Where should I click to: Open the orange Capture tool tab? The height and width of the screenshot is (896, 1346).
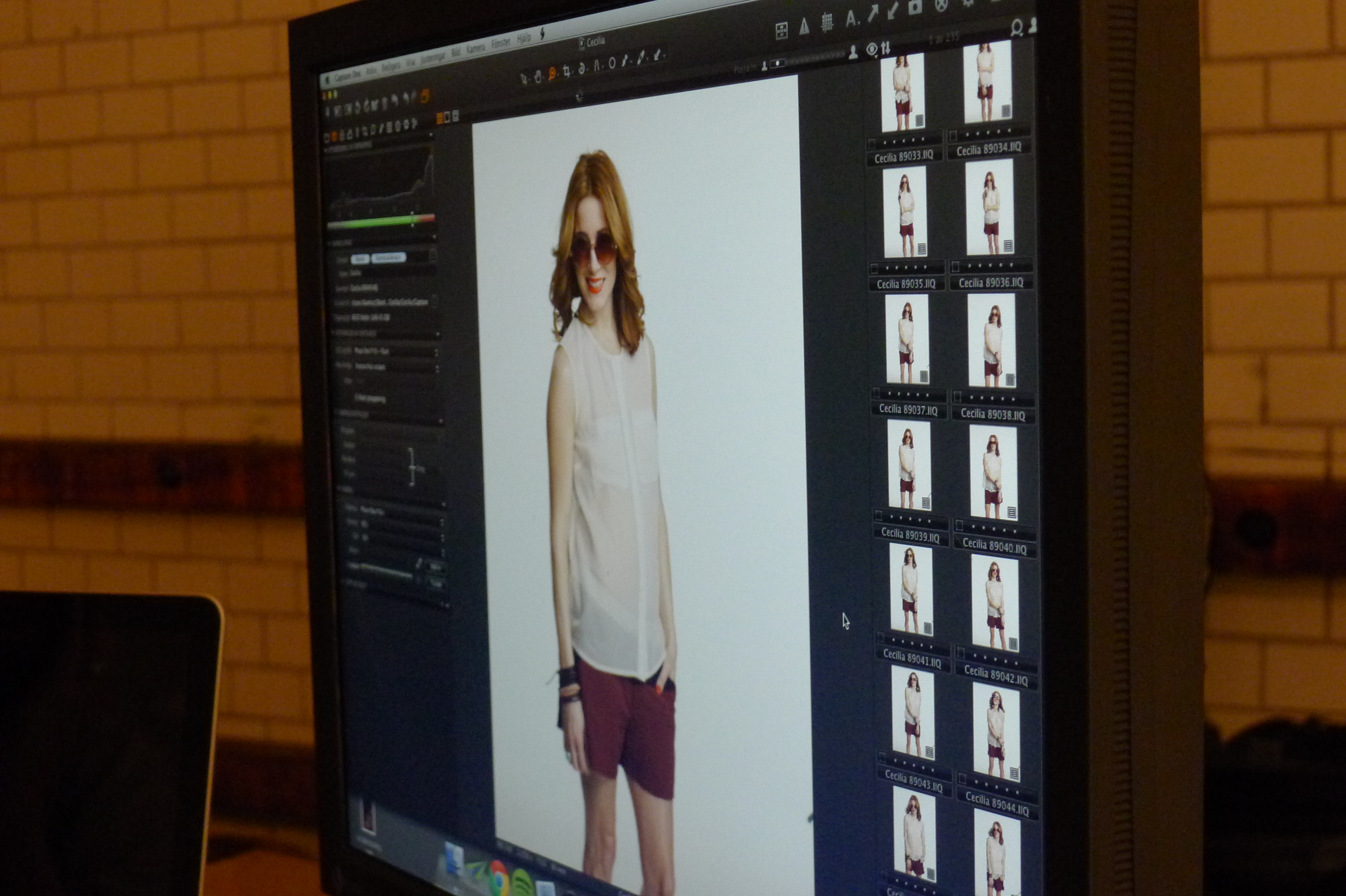[335, 135]
